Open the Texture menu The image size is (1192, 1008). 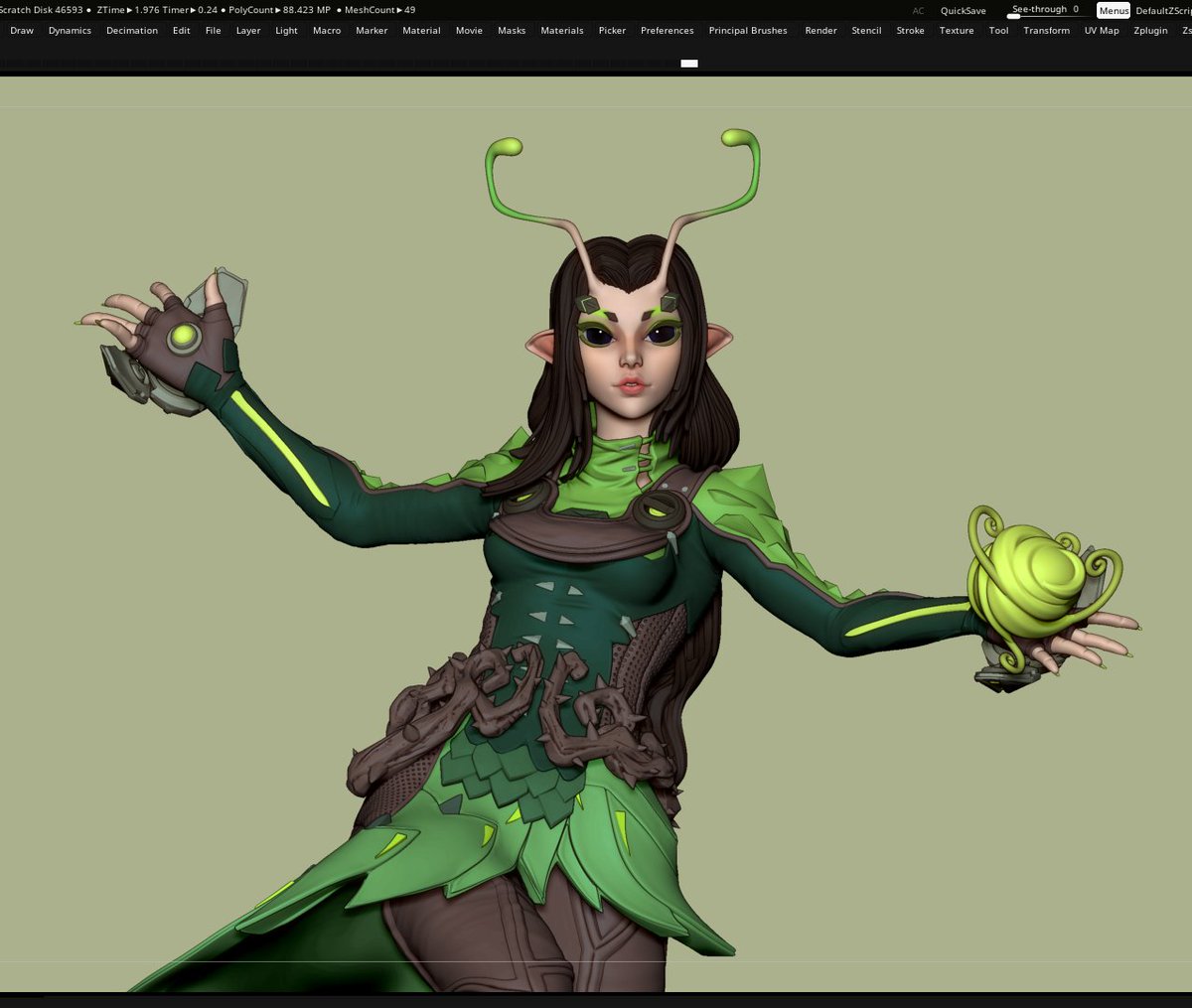point(957,31)
